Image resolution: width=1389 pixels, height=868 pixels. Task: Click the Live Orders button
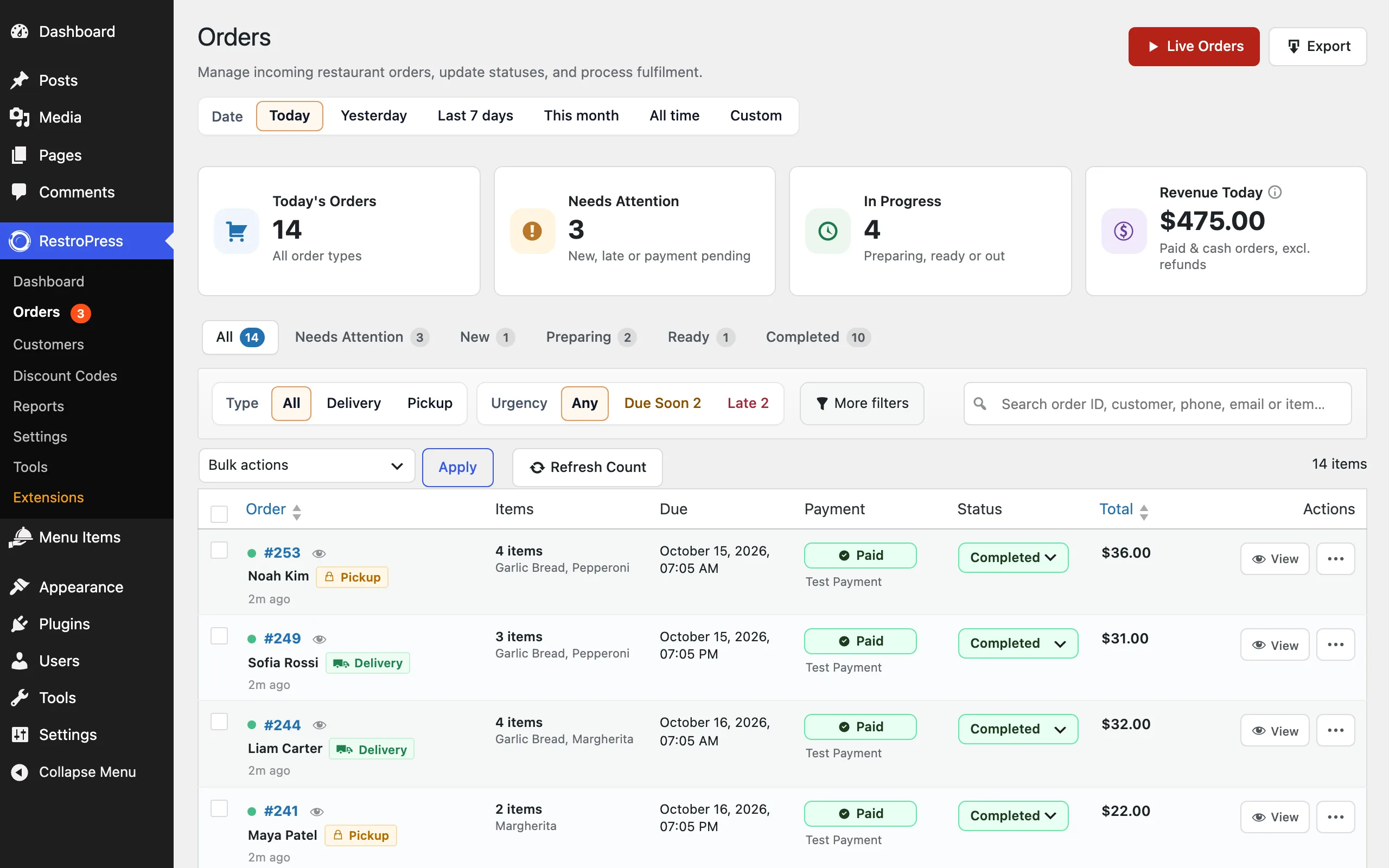(x=1194, y=47)
